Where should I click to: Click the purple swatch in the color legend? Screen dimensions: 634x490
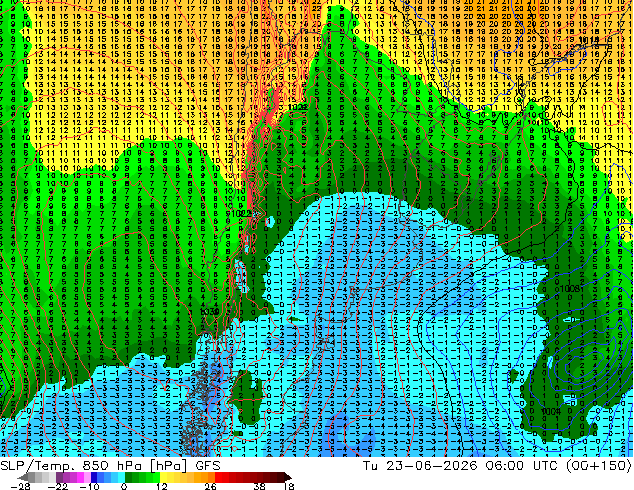tap(59, 477)
